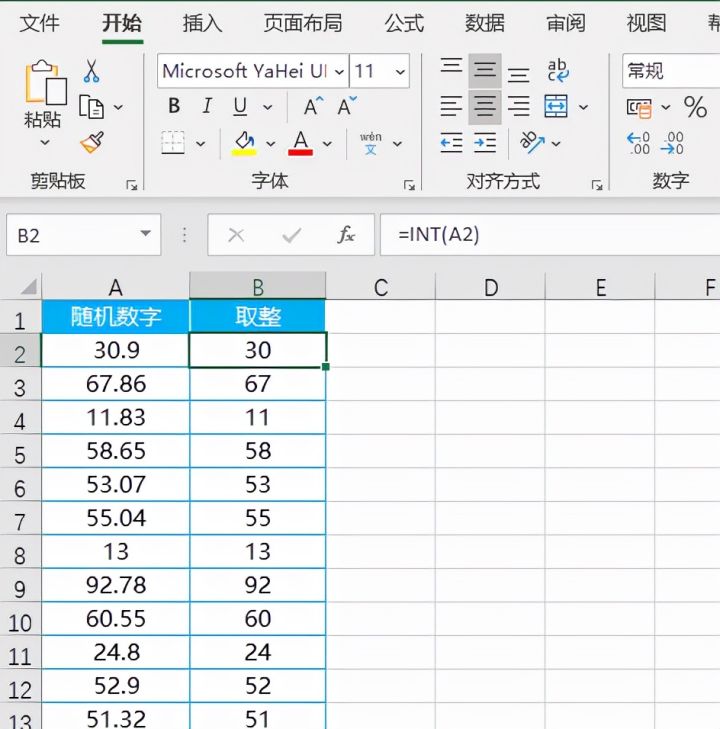Click the wén phonetic guide icon
The height and width of the screenshot is (729, 720).
click(x=370, y=143)
